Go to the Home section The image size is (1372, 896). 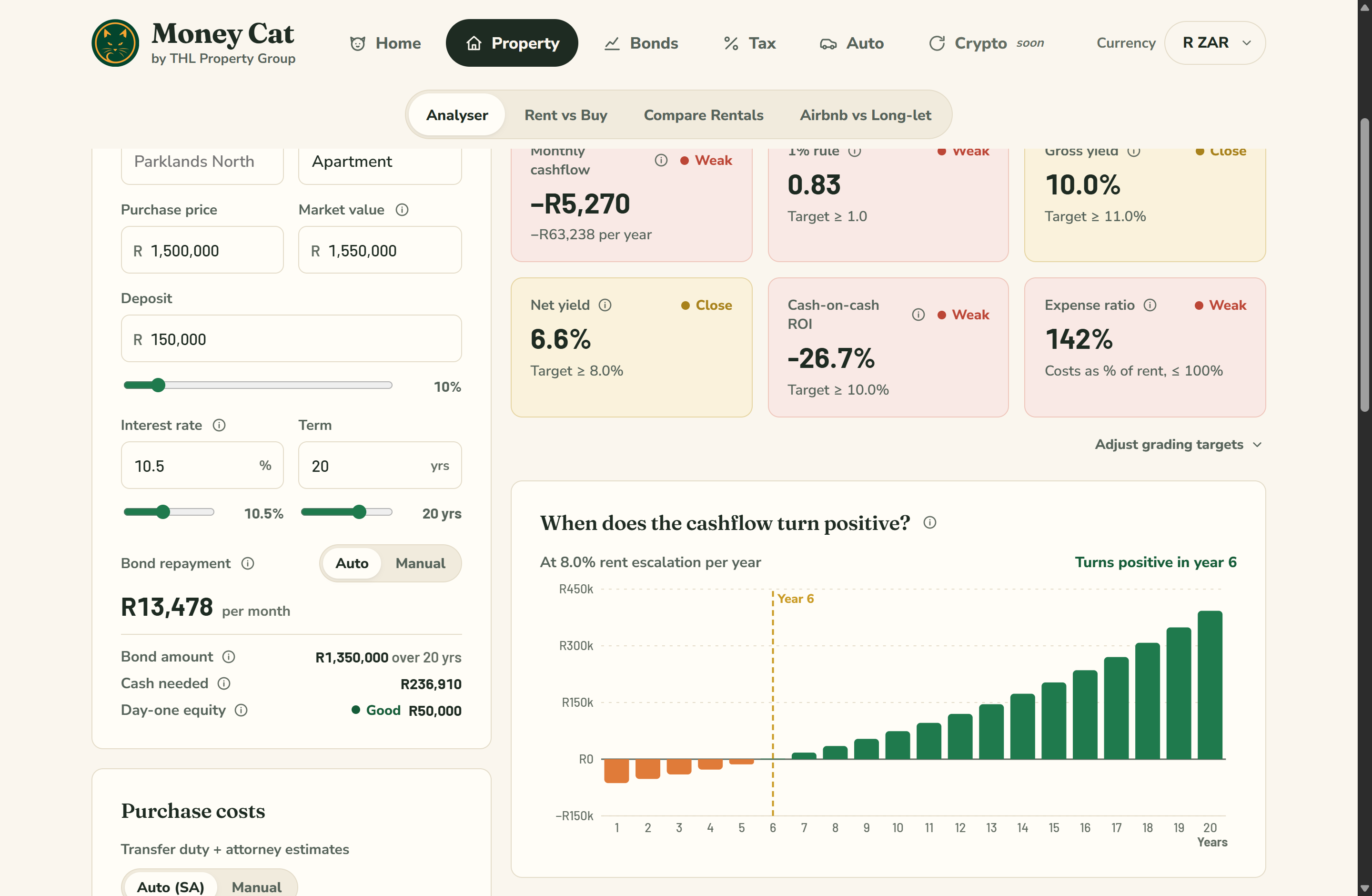pos(385,43)
